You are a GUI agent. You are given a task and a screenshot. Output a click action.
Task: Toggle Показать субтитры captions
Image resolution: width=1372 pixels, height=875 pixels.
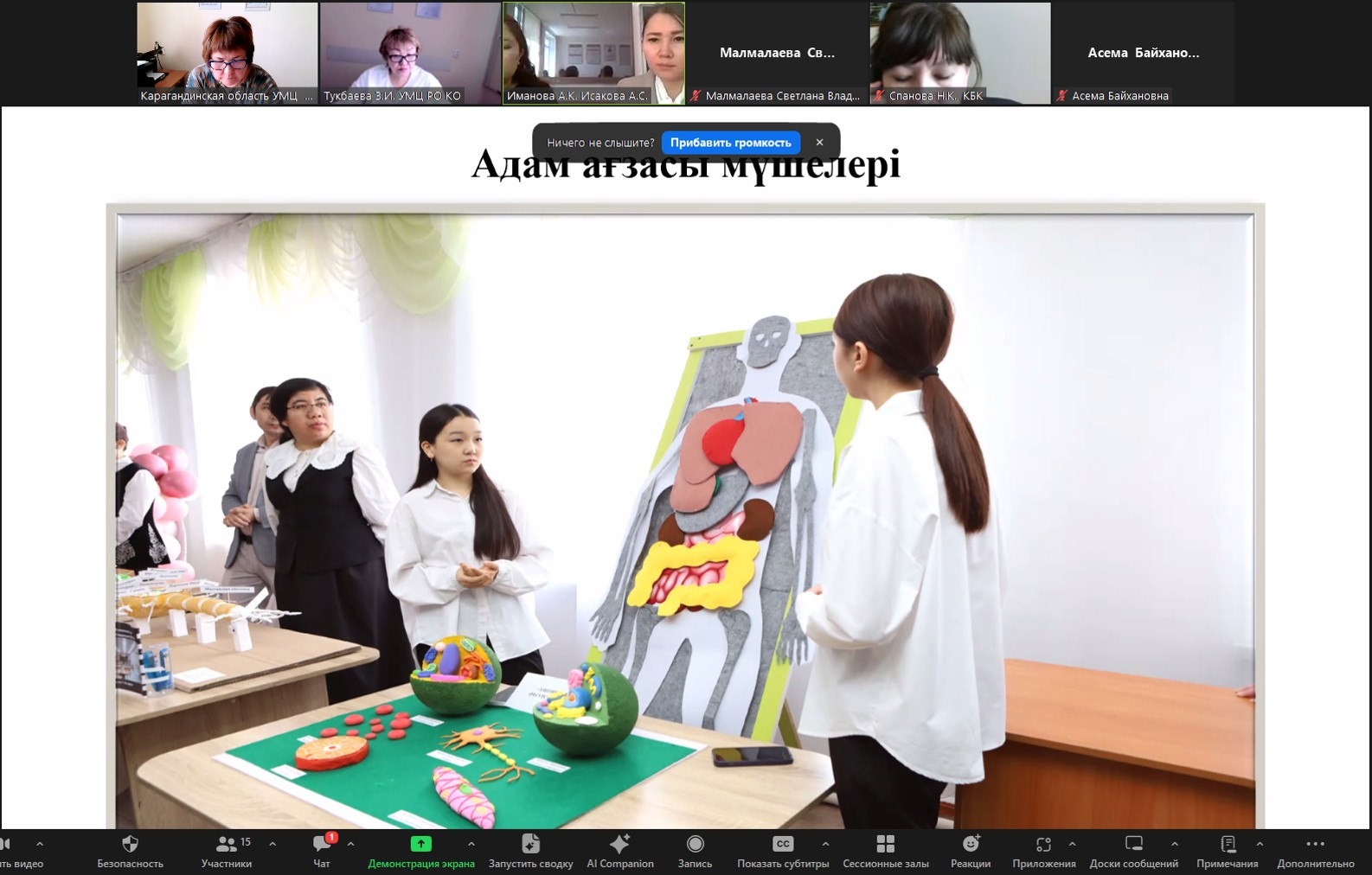(x=782, y=845)
